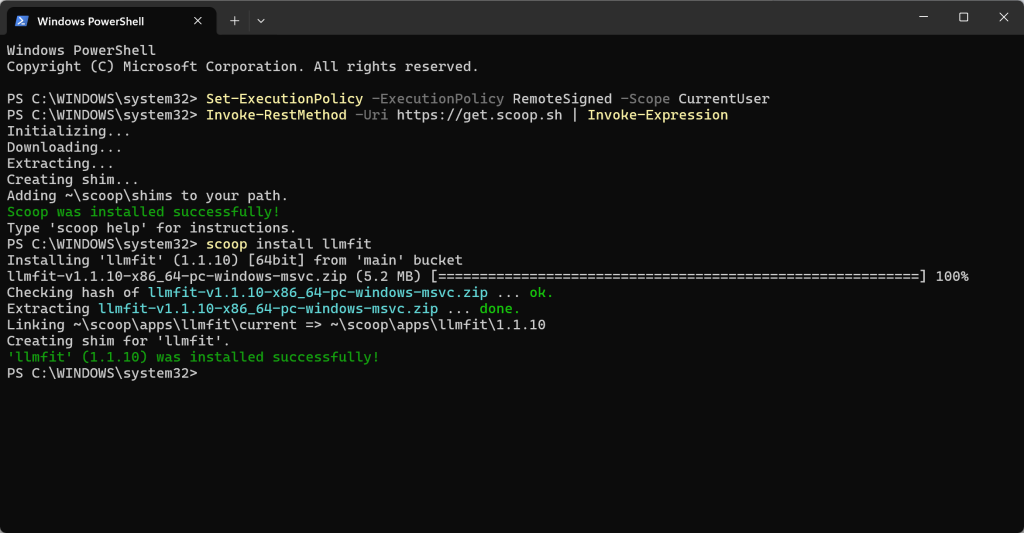1024x533 pixels.
Task: Click the Microsoft copyright notice line
Action: (x=242, y=67)
